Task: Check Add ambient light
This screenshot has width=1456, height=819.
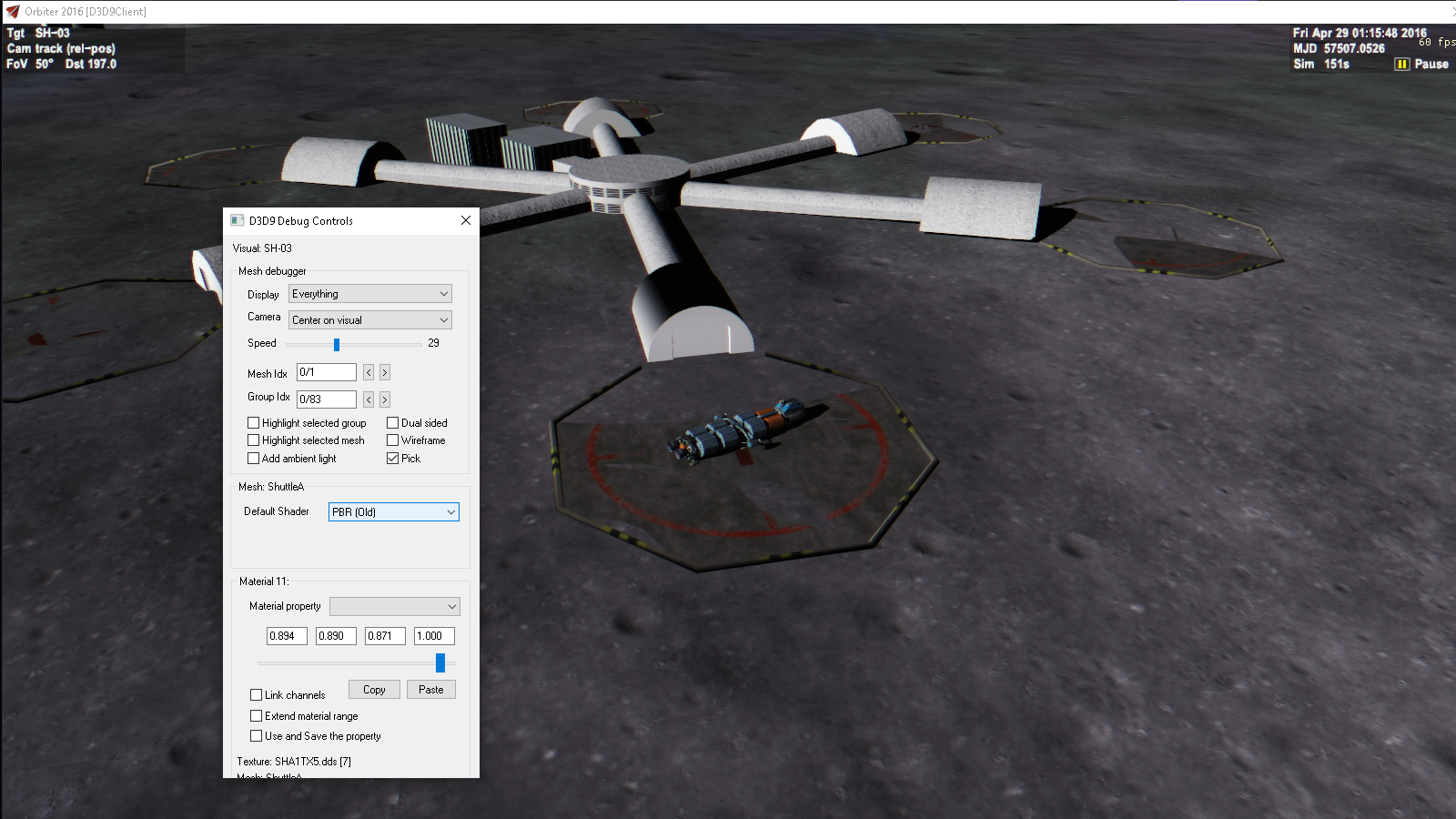Action: coord(253,458)
